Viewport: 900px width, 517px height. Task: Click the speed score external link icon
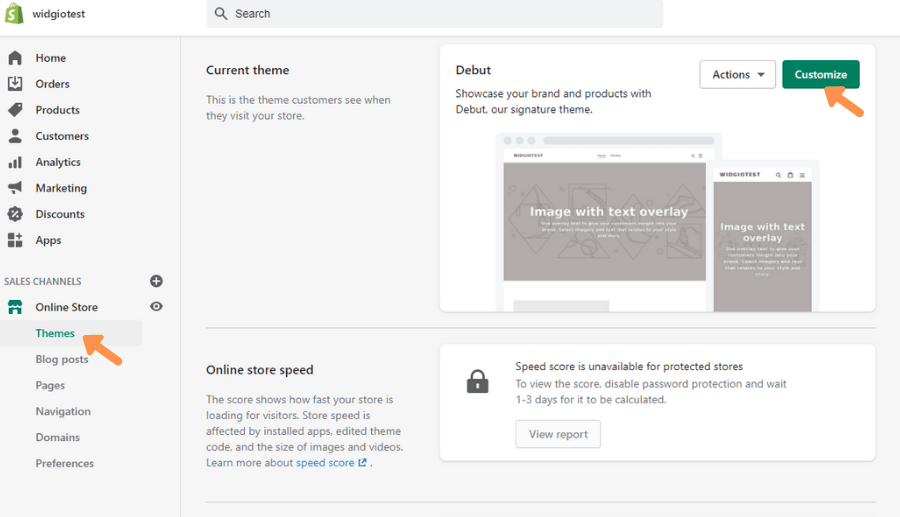click(362, 462)
